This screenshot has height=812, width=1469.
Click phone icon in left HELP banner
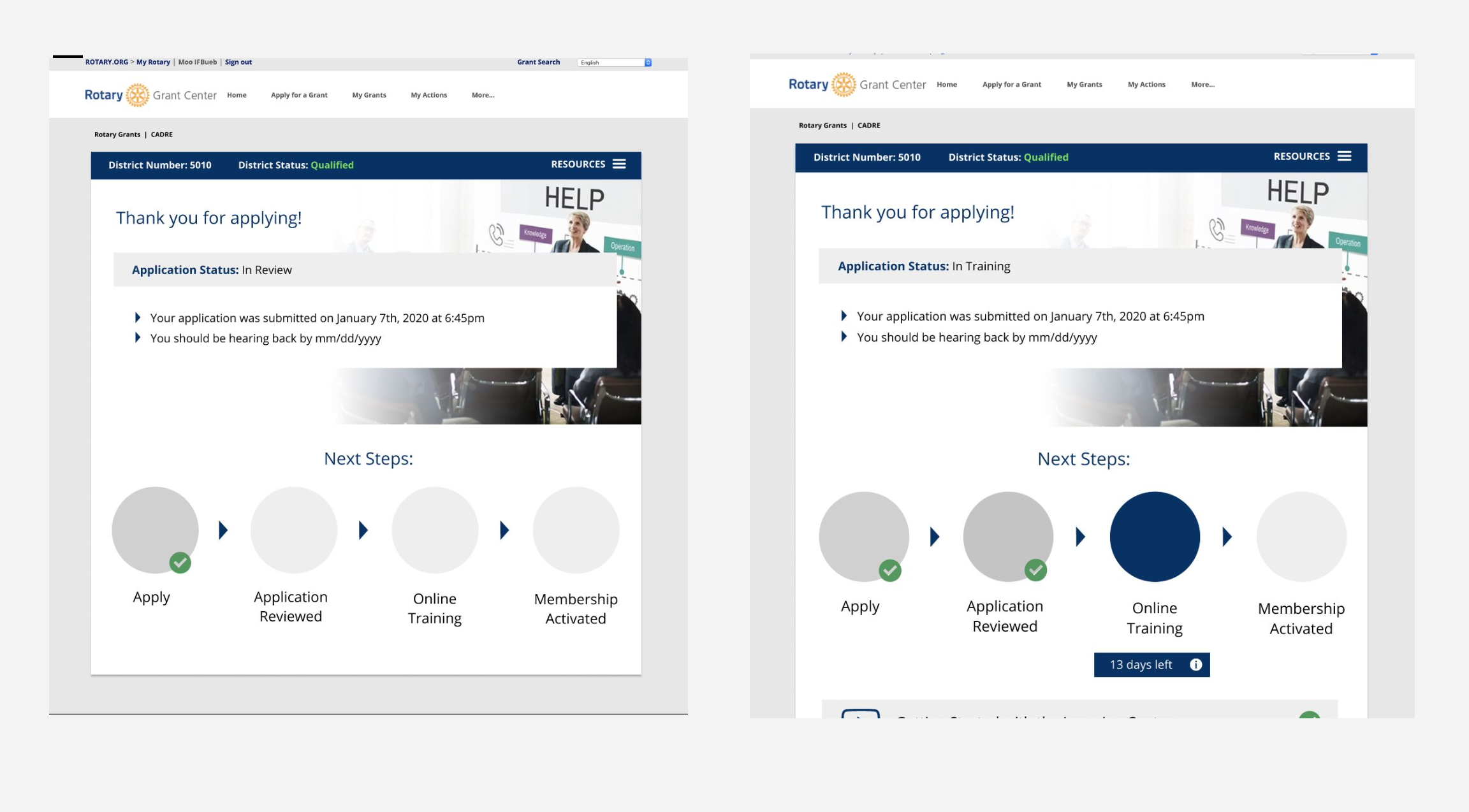[496, 235]
